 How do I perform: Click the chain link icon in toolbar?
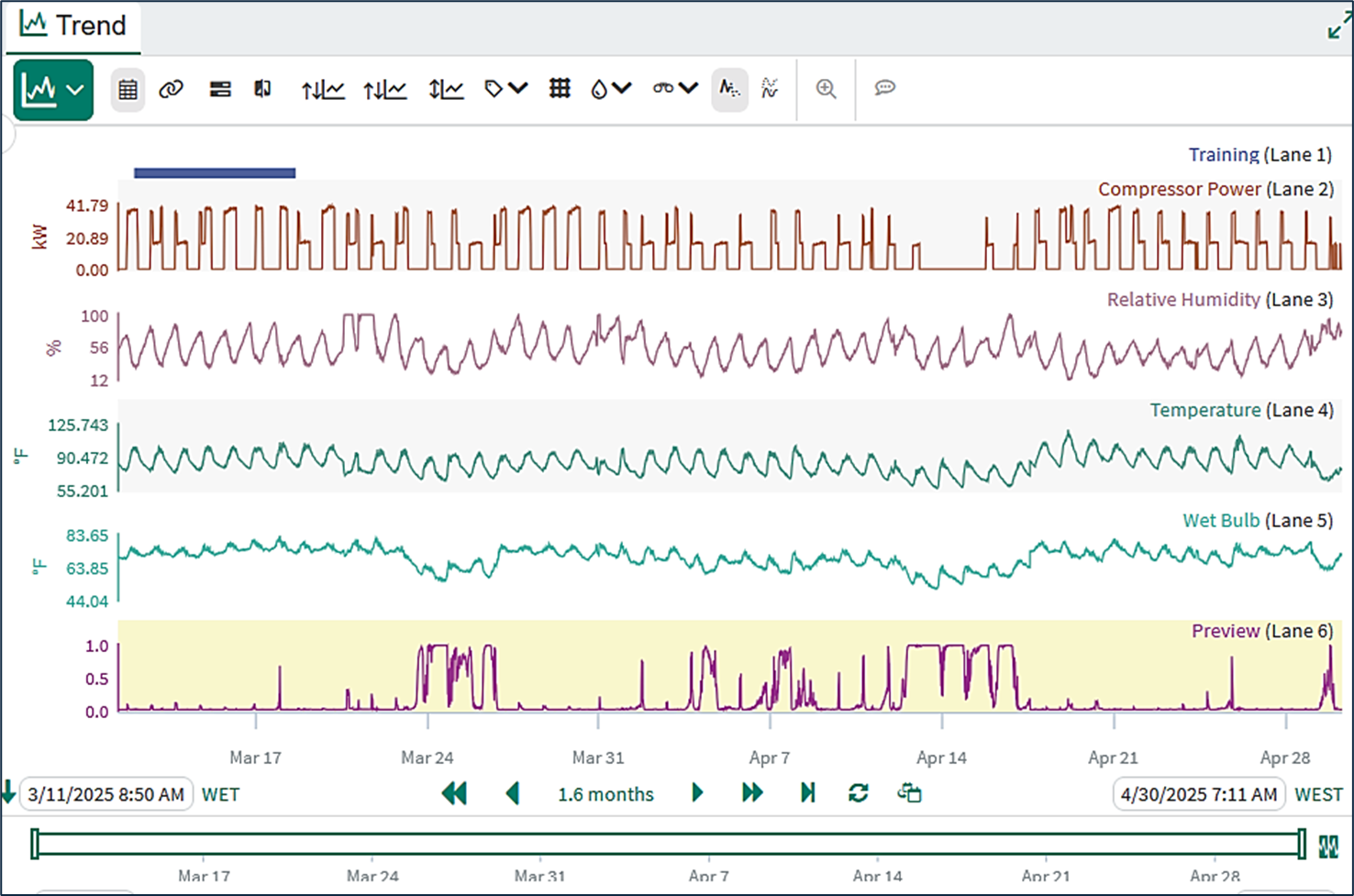pos(172,89)
